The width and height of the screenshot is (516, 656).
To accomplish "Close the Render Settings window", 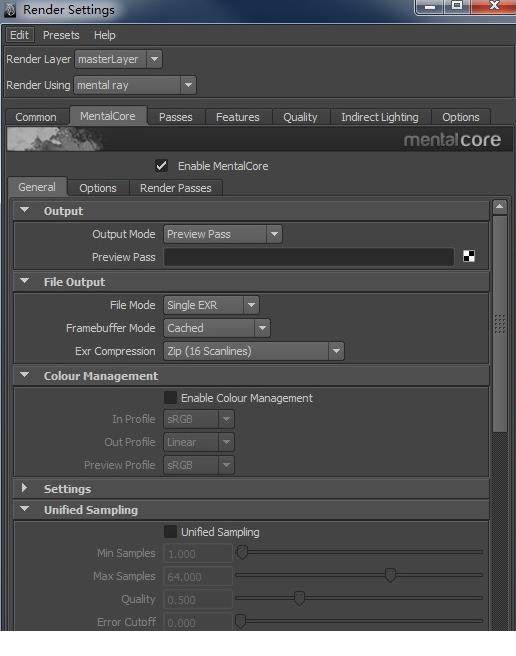I will (494, 6).
